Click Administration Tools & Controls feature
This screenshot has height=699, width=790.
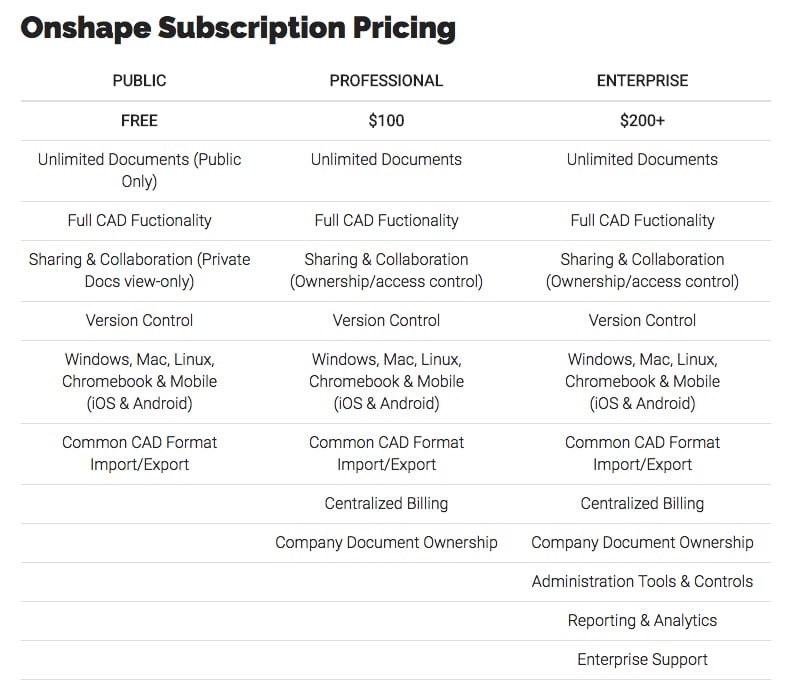click(642, 581)
